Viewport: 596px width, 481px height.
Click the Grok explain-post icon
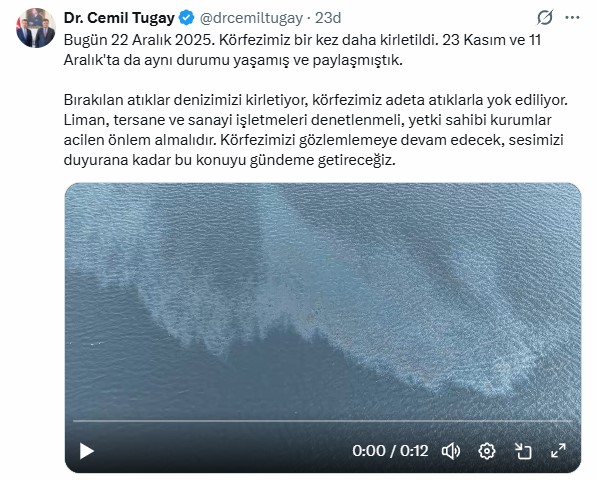pos(545,17)
